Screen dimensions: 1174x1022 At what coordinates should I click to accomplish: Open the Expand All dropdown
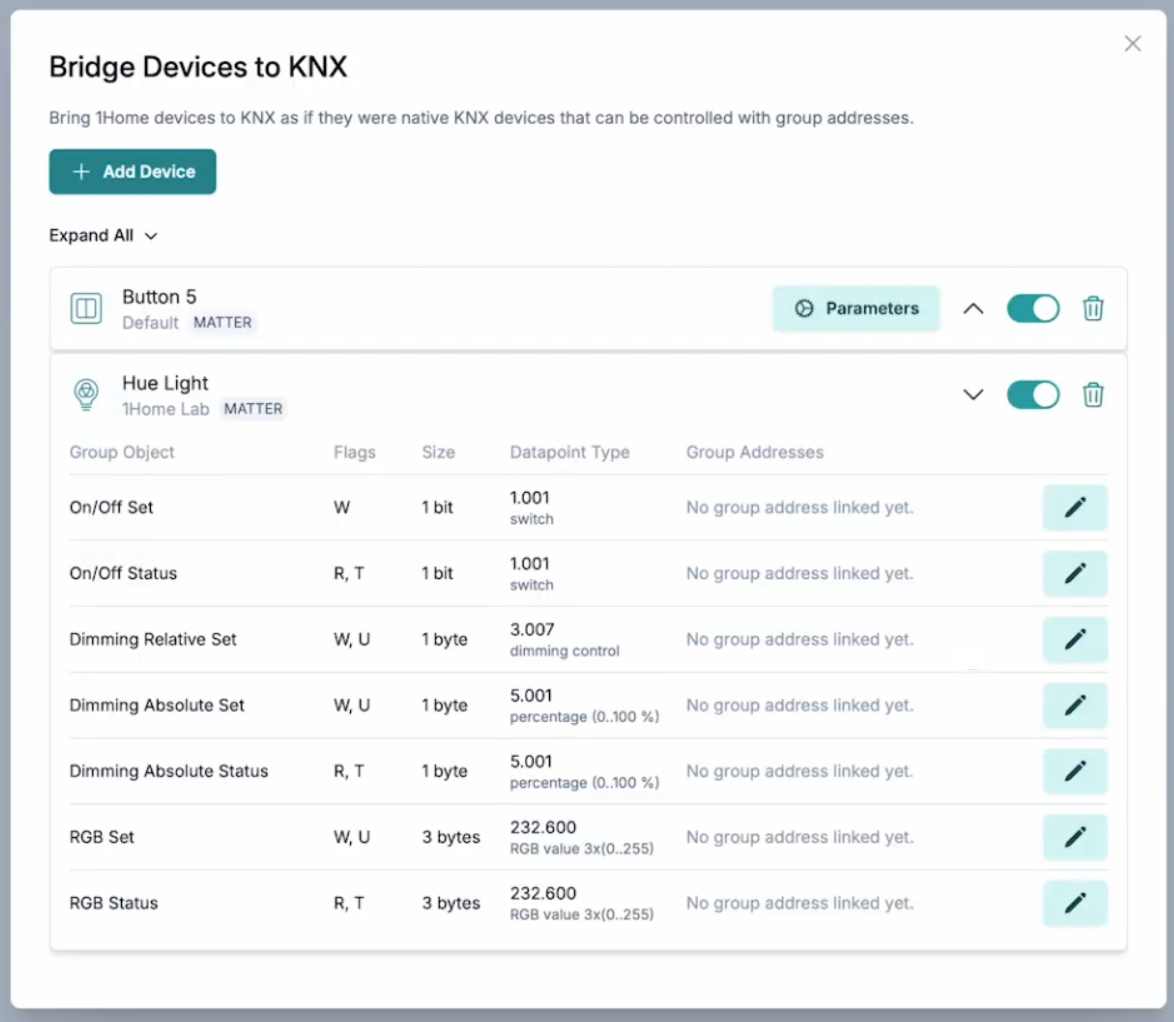pyautogui.click(x=104, y=236)
